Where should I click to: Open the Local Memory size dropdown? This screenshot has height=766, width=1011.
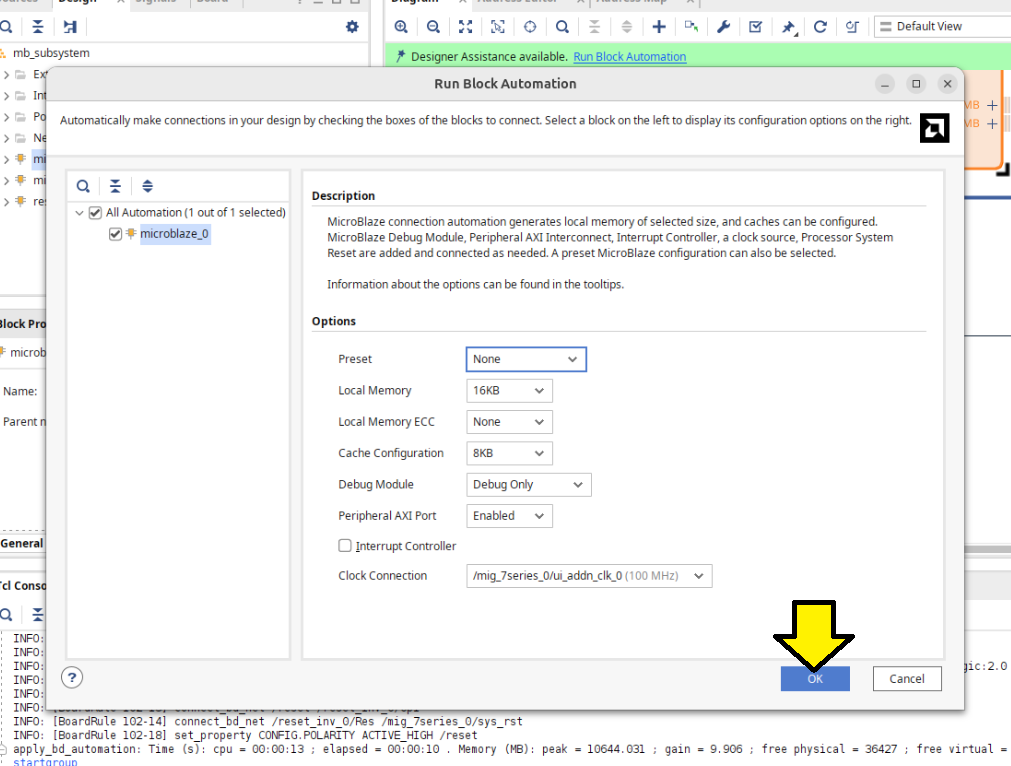click(x=509, y=391)
